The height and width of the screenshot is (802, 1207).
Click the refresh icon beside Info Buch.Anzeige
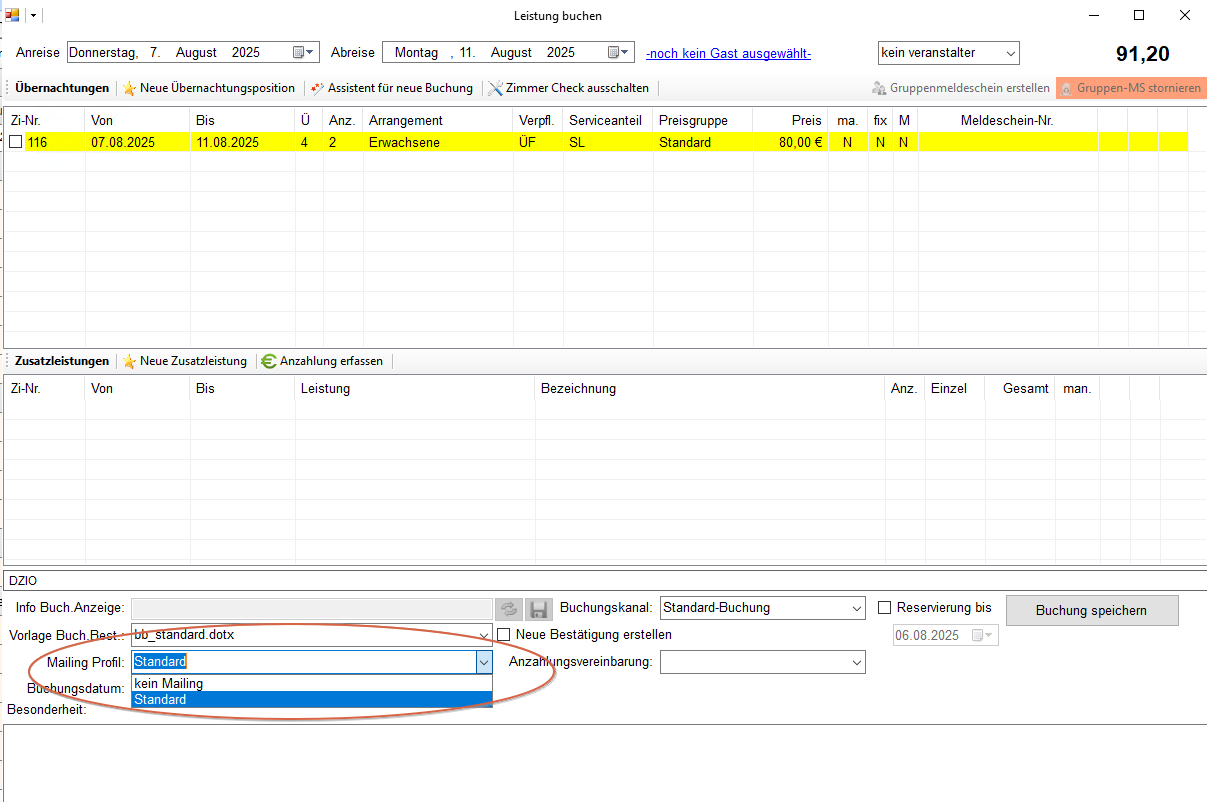click(509, 609)
